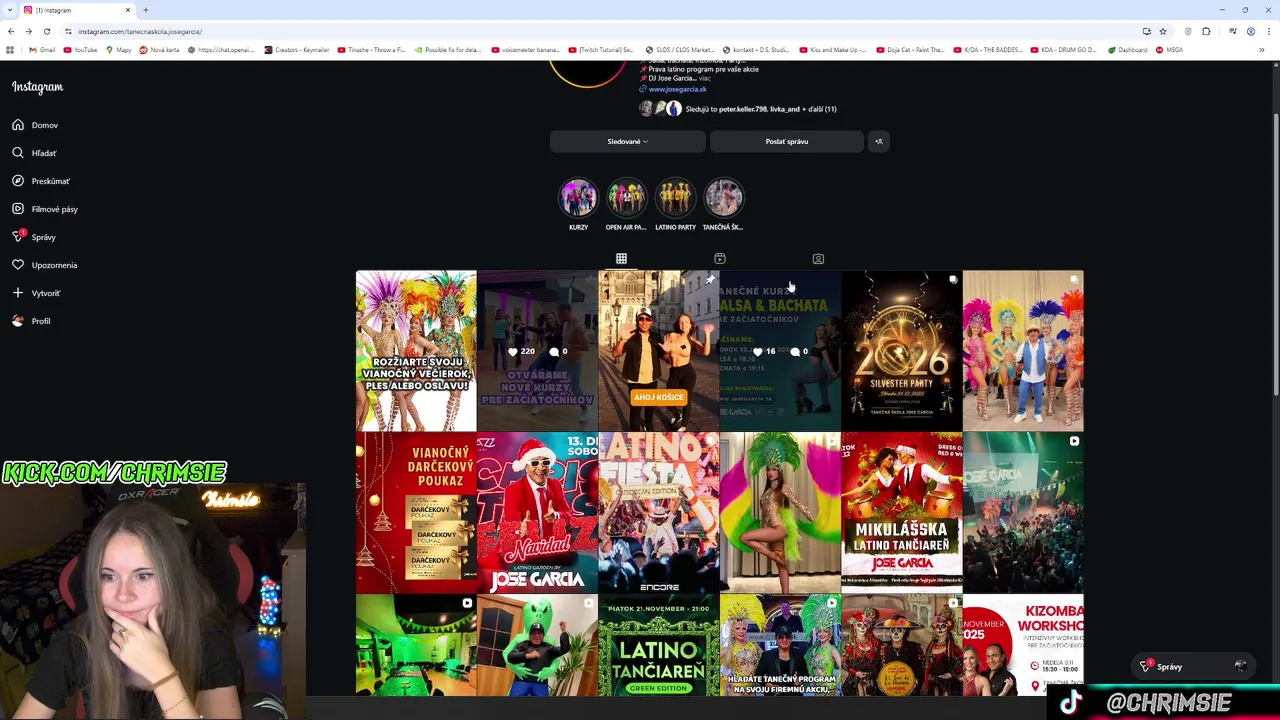
Task: Open a new Chrome tab
Action: [146, 10]
